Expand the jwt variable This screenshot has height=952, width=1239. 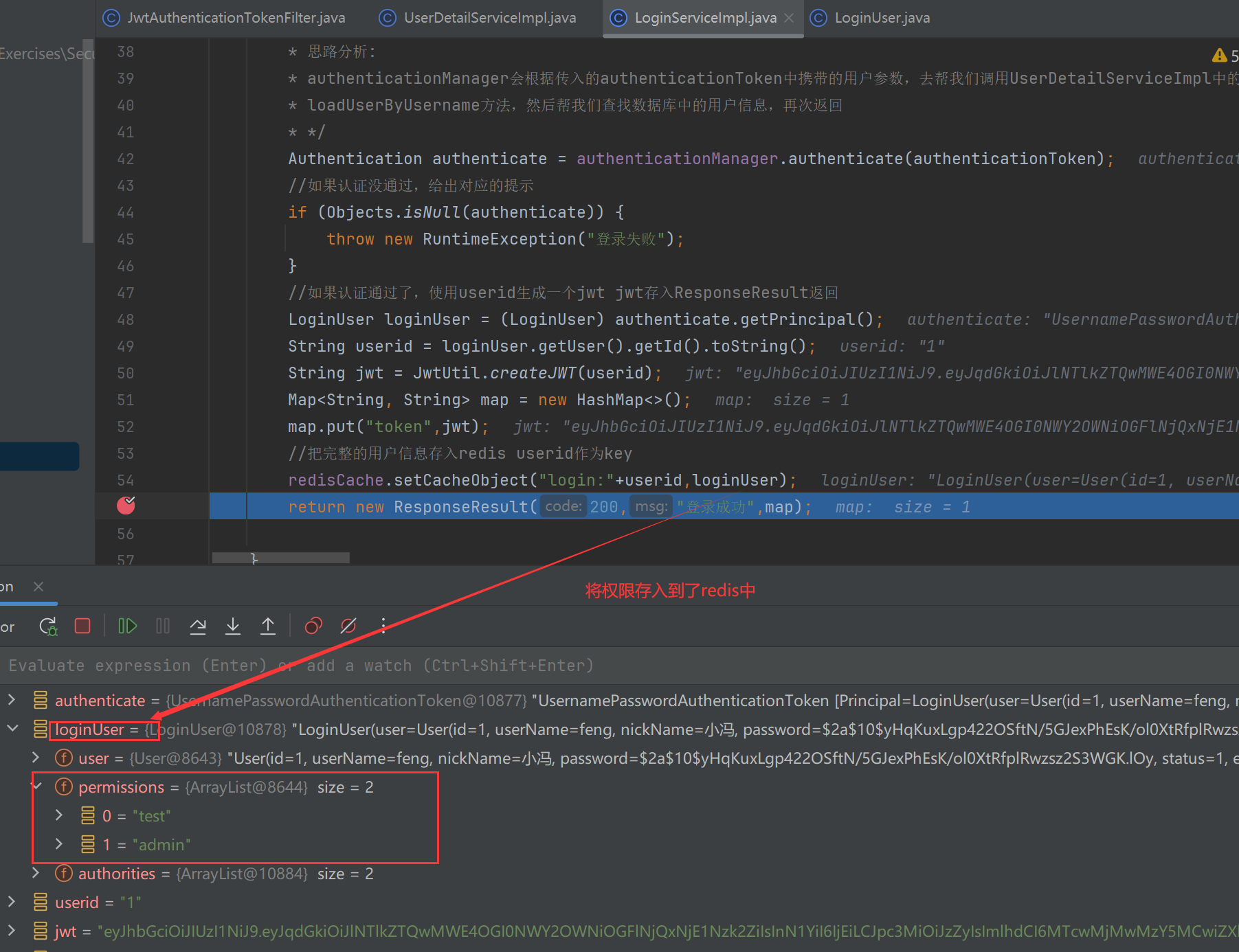(x=12, y=931)
